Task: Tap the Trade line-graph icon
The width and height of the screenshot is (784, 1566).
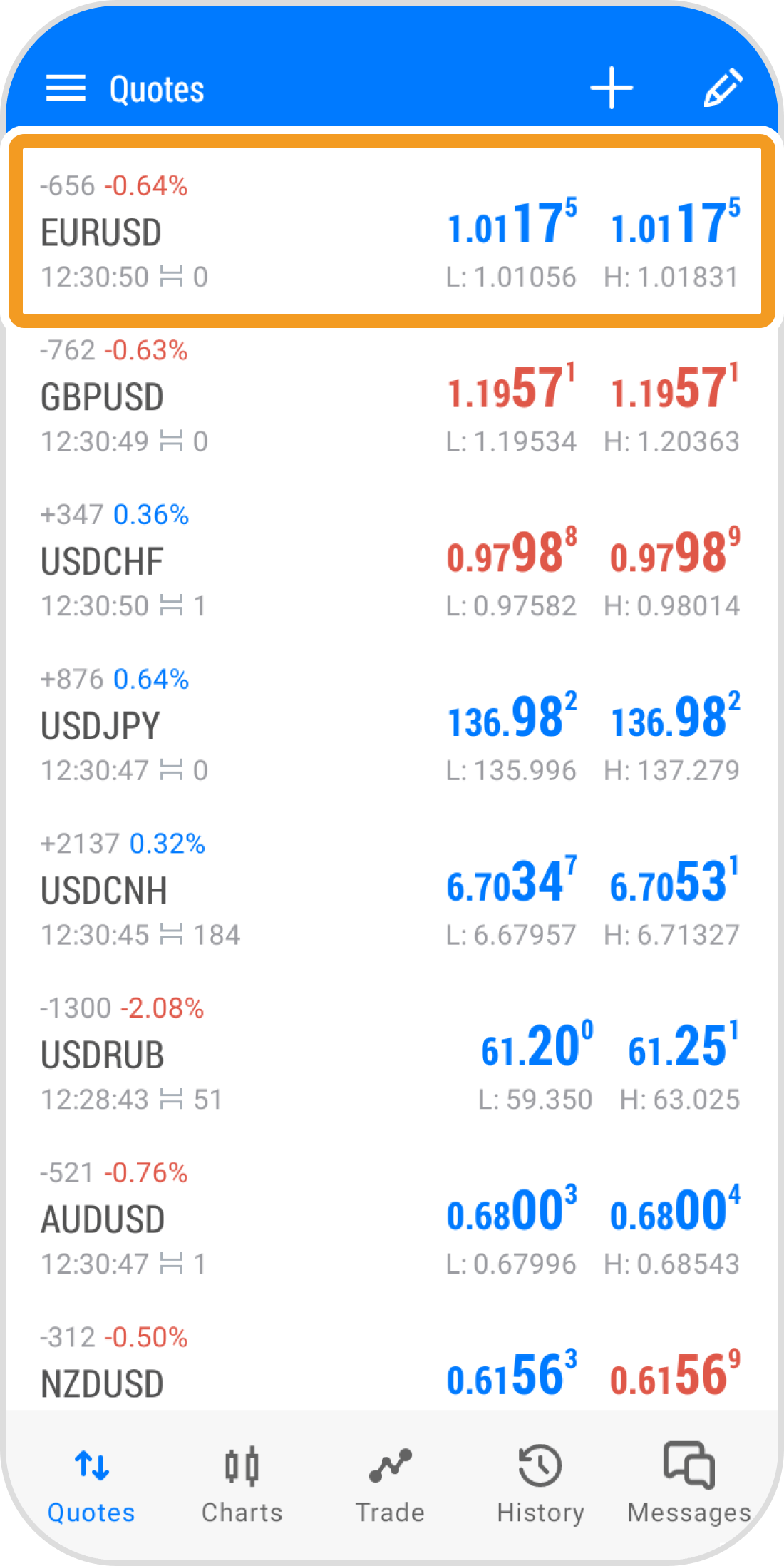Action: (391, 1466)
